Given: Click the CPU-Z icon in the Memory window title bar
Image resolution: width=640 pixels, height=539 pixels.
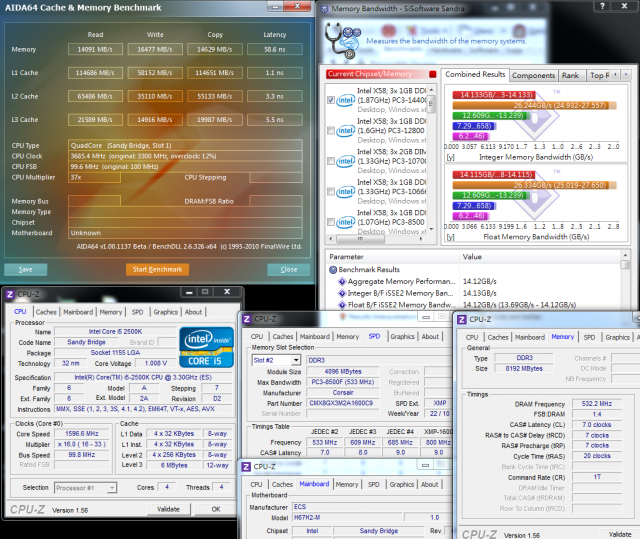Looking at the screenshot, I should (x=463, y=318).
